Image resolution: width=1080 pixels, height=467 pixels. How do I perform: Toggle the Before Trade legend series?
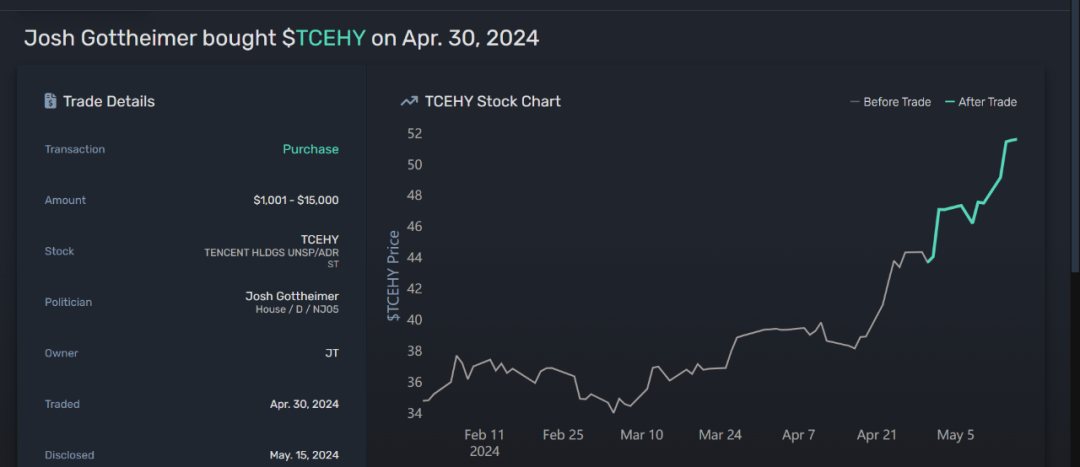(890, 102)
